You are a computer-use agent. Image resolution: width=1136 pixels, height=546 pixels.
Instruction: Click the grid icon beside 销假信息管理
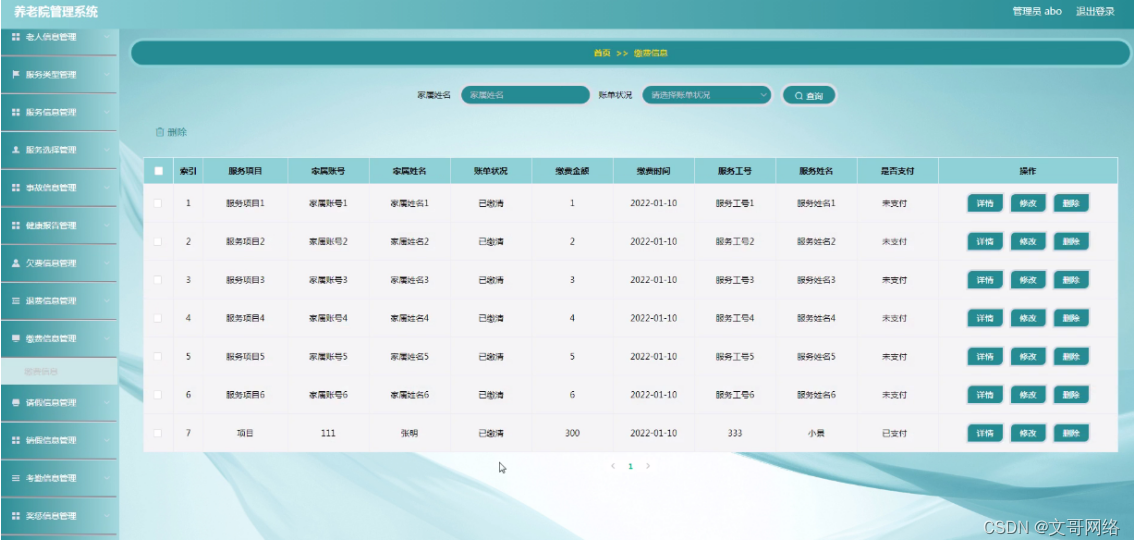tap(16, 440)
